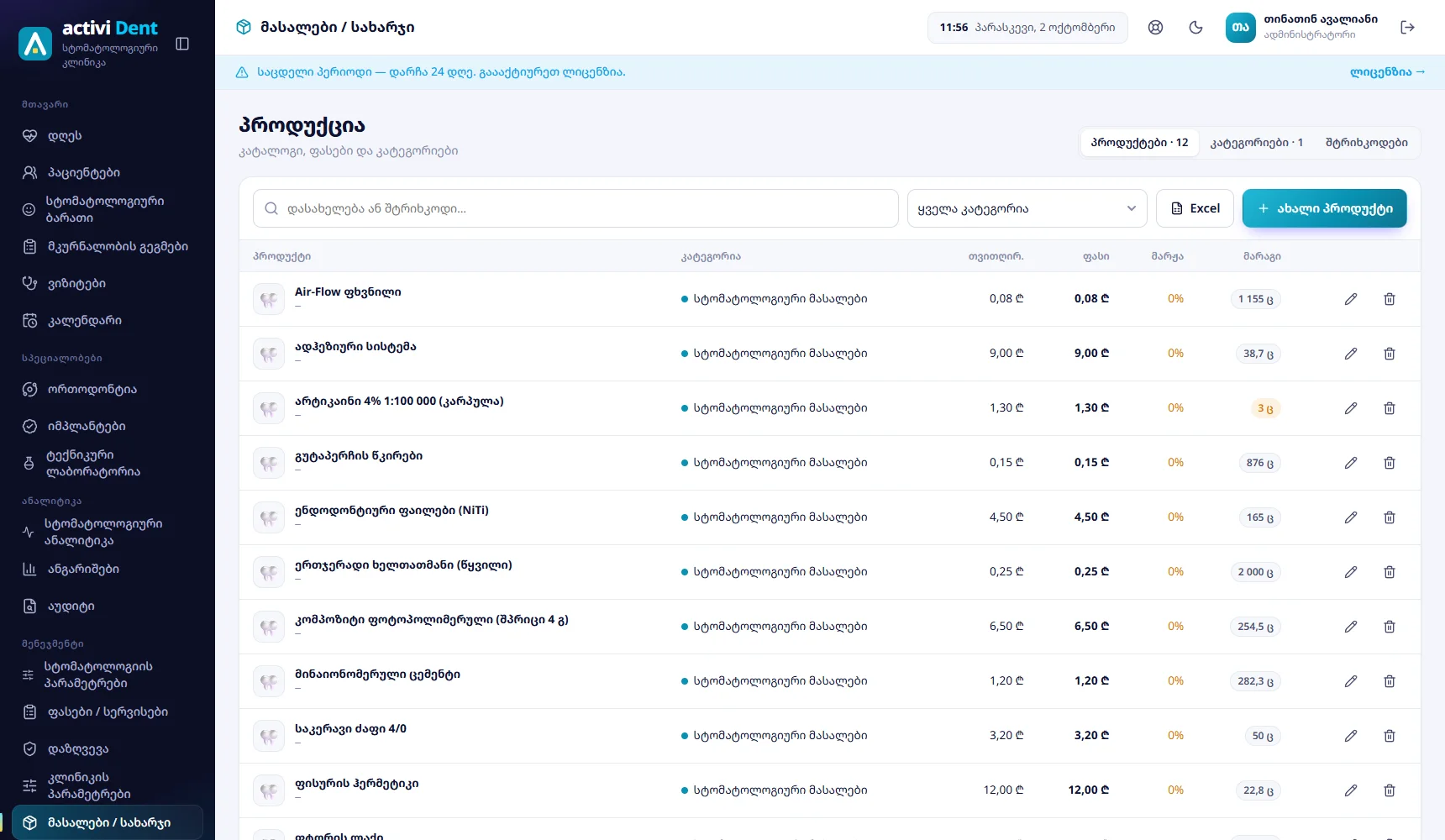Open ანგარიშები reports page
This screenshot has height=840, width=1445.
[108, 570]
